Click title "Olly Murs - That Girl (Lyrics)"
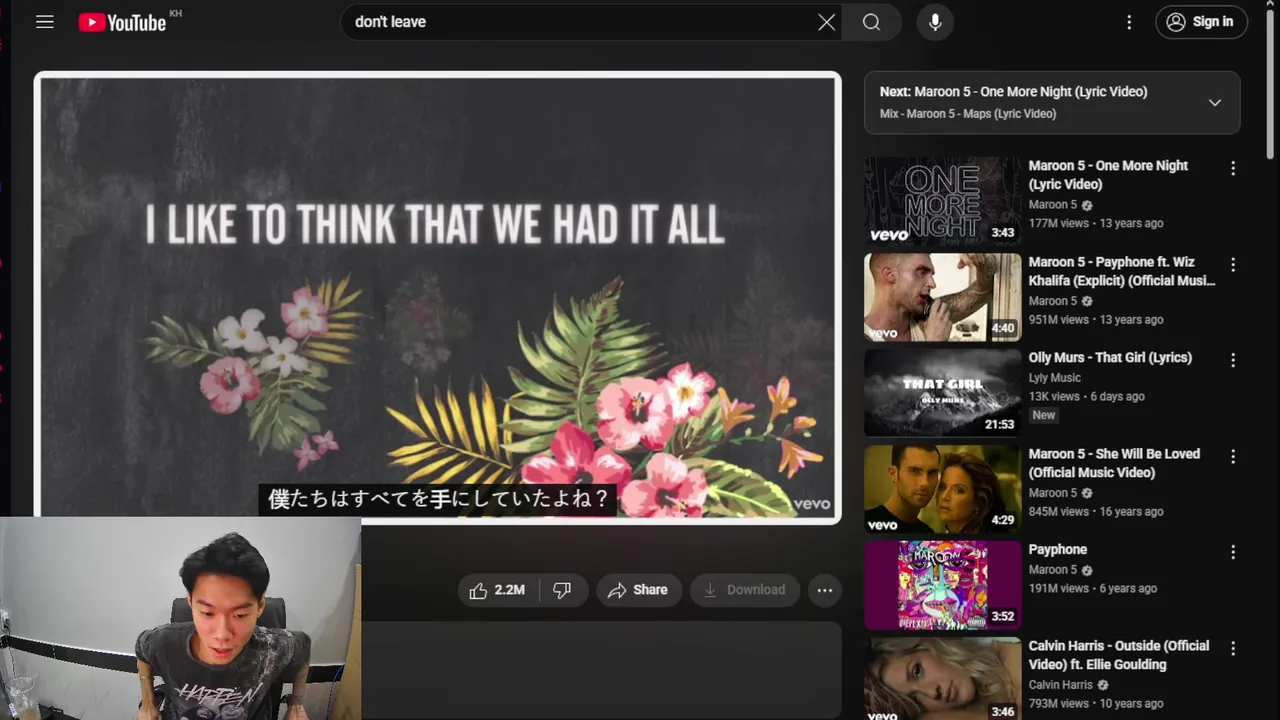 coord(1110,358)
